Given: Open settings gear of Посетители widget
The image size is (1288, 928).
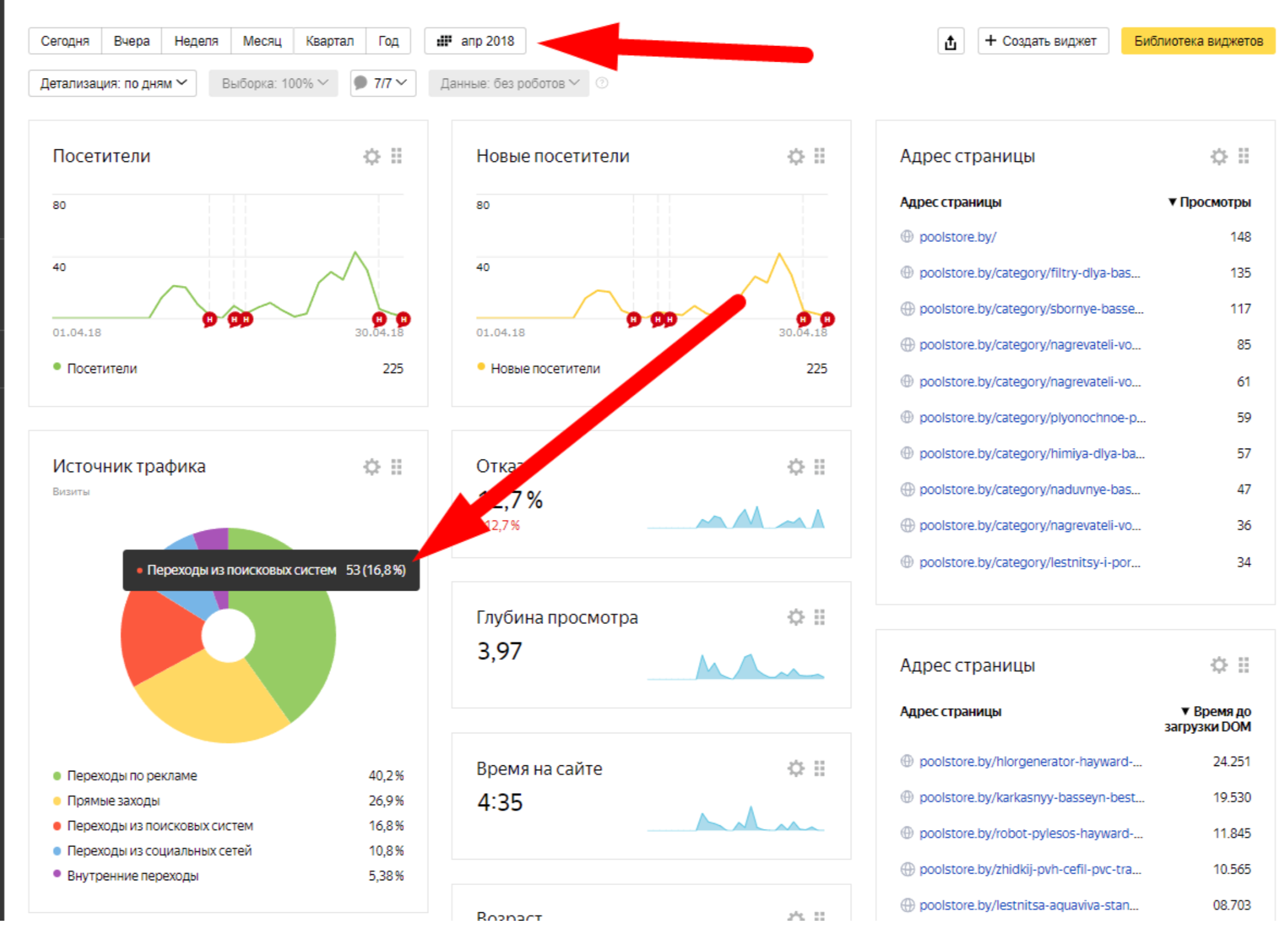Looking at the screenshot, I should pos(371,157).
